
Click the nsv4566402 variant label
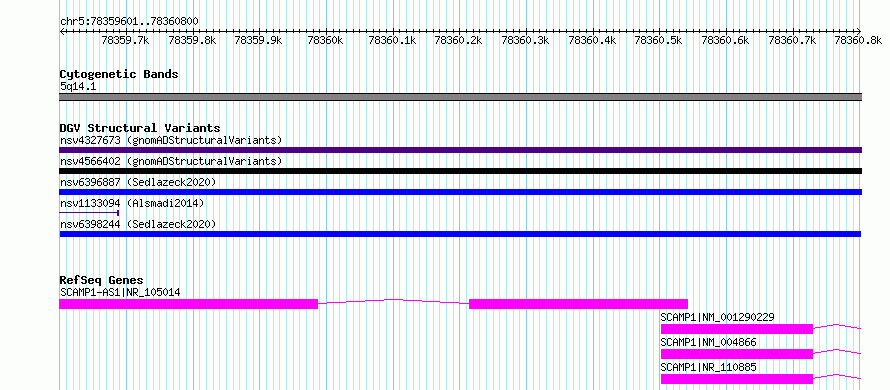(x=170, y=161)
